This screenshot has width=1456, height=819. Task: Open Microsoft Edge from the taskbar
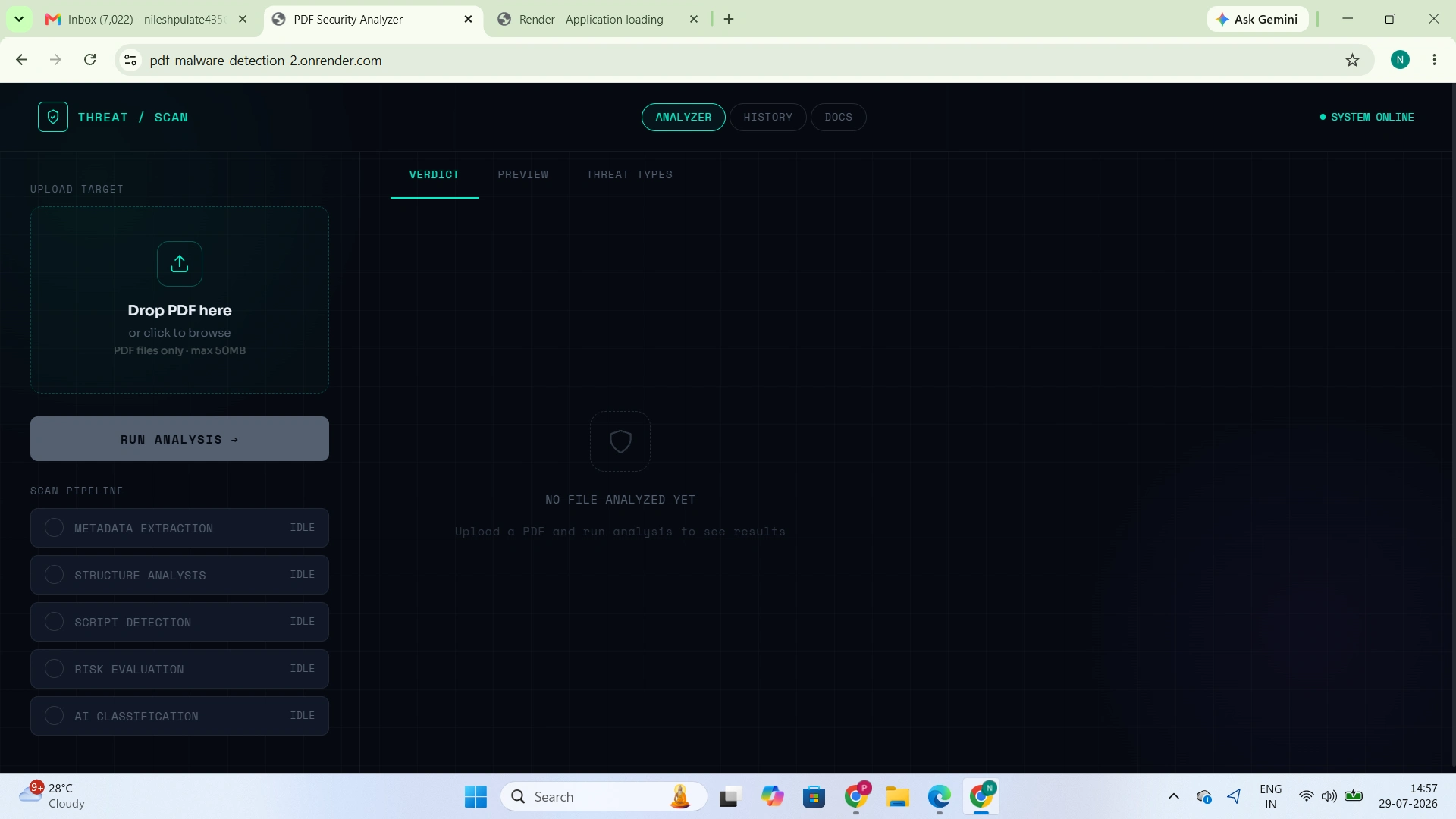[939, 796]
